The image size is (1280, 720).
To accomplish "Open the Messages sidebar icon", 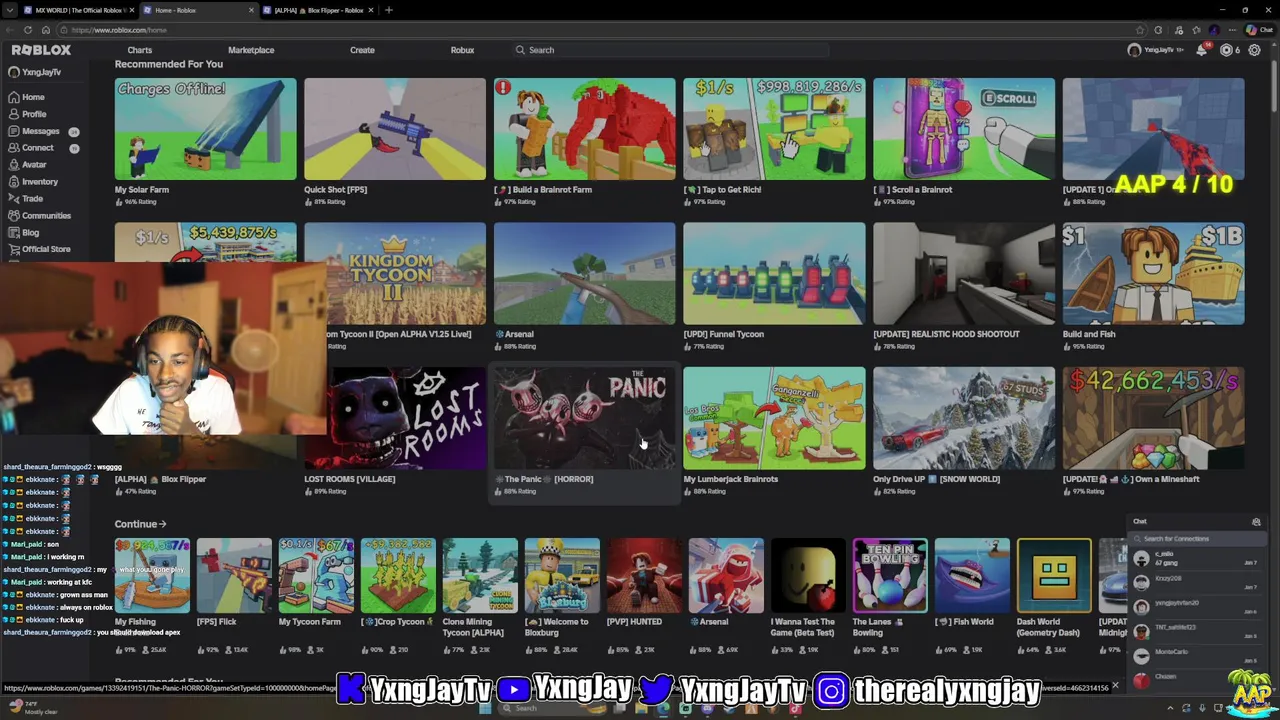I will click(x=14, y=131).
